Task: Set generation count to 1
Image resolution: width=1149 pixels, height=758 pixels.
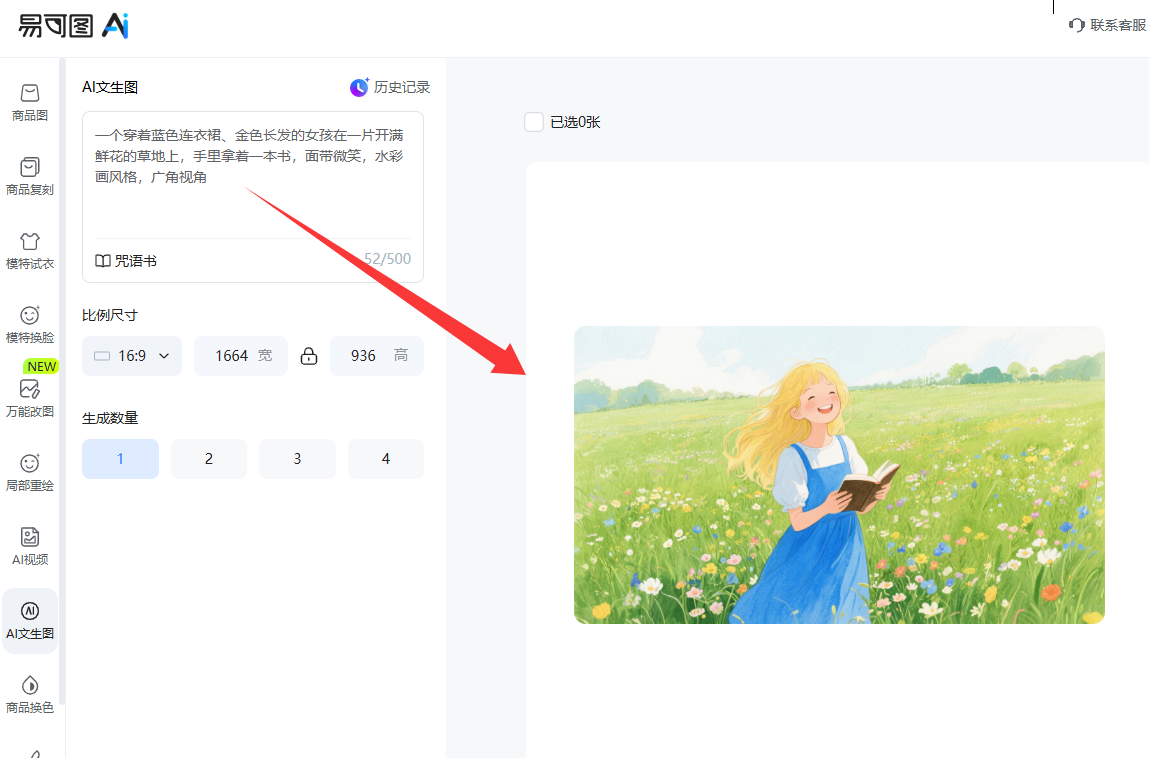Action: coord(120,459)
